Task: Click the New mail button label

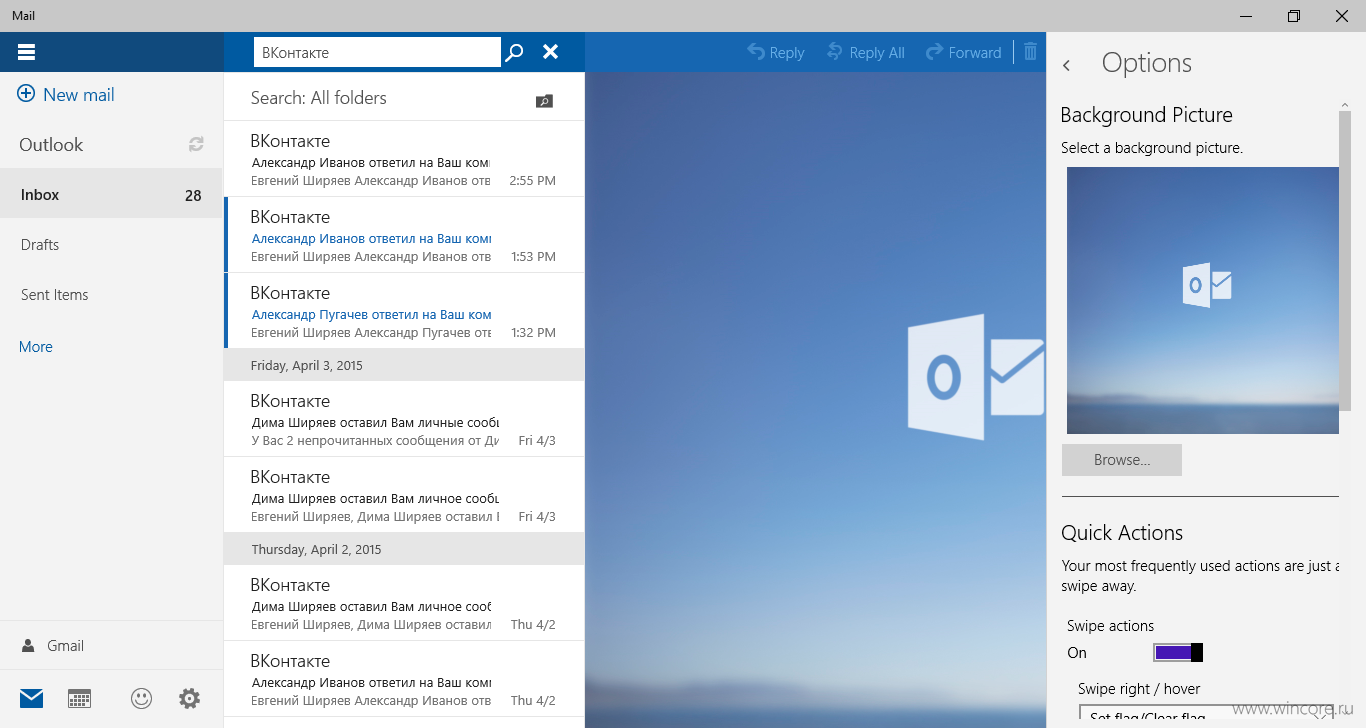Action: pos(79,95)
